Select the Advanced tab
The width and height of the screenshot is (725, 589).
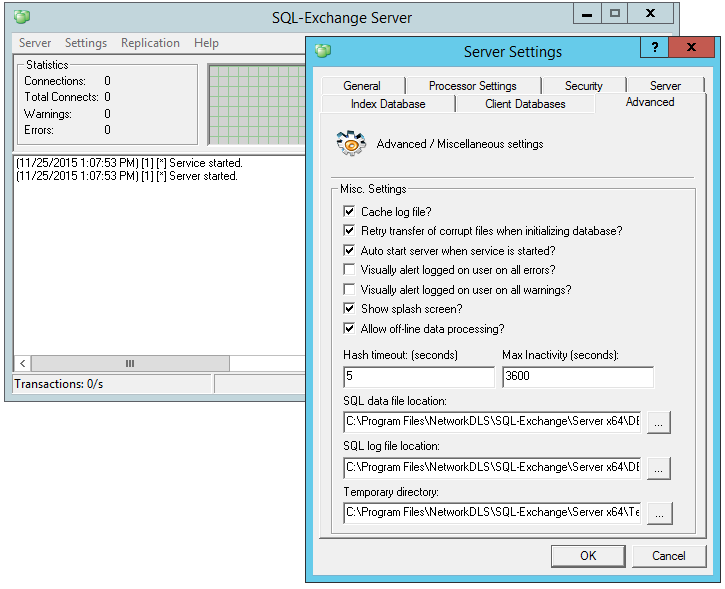(x=650, y=102)
